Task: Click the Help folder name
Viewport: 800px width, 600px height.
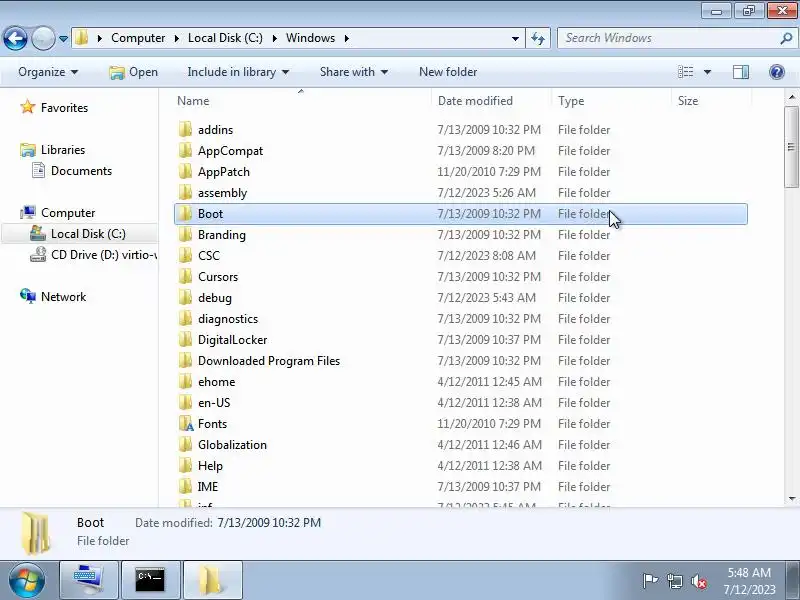Action: 210,466
